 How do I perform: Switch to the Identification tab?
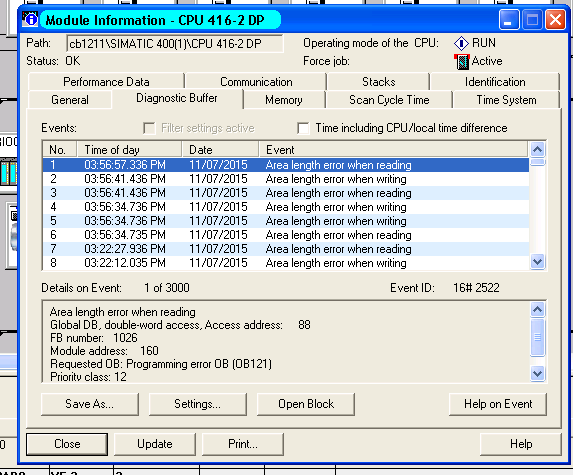pyautogui.click(x=495, y=82)
